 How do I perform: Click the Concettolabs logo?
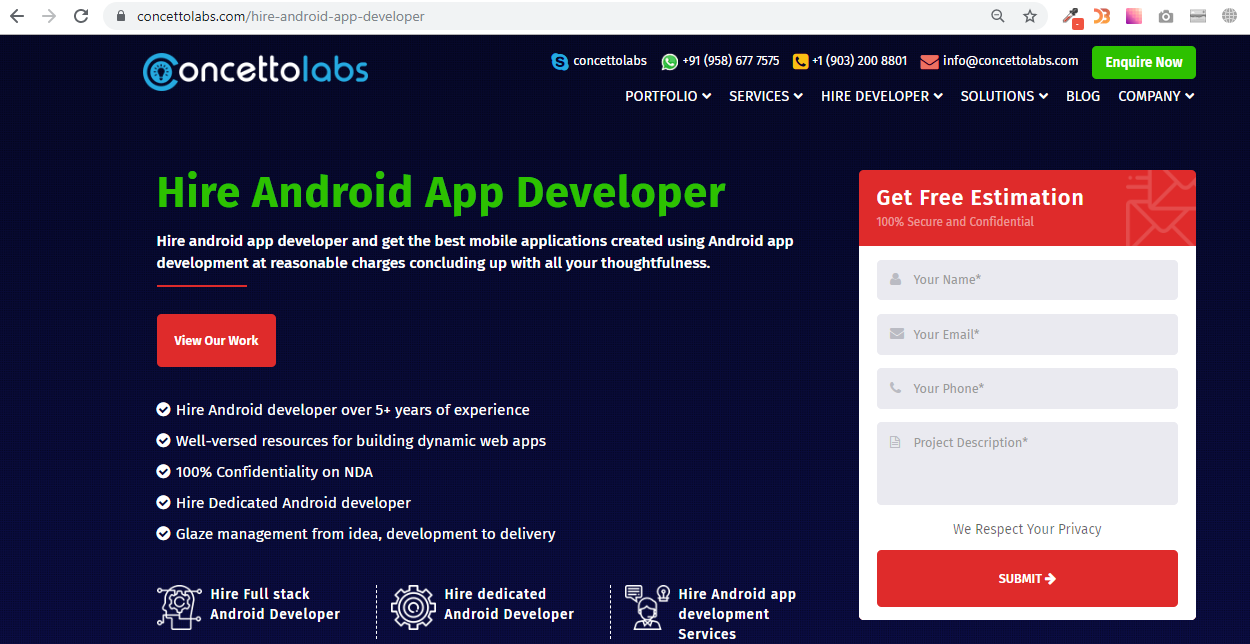point(256,70)
